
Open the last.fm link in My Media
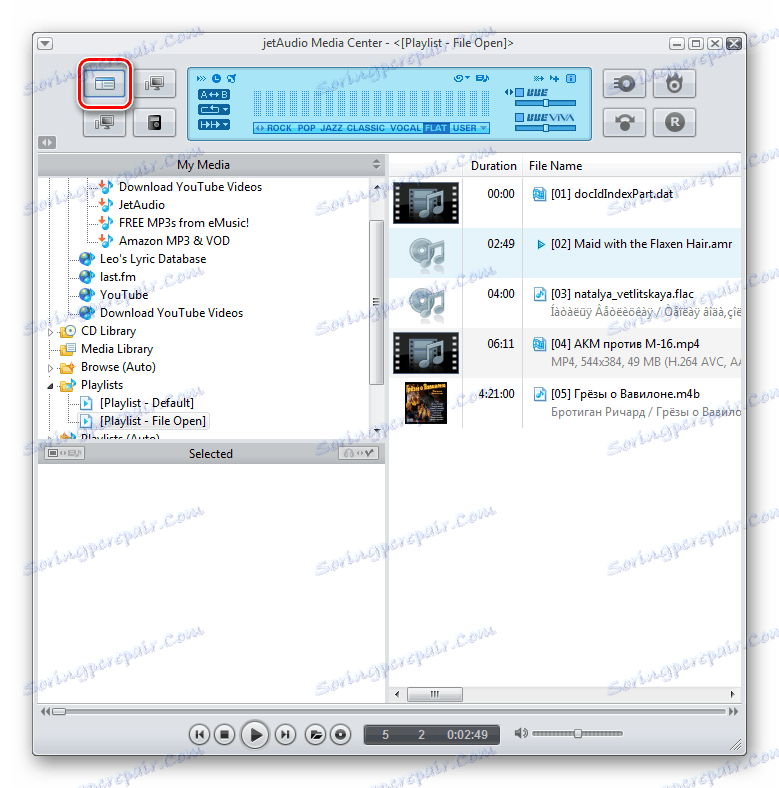(118, 277)
